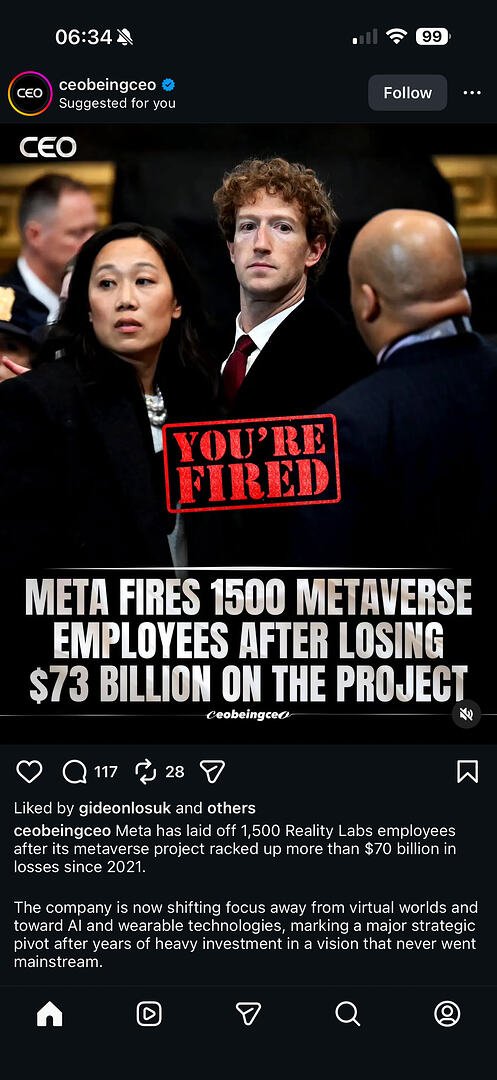This screenshot has width=497, height=1080.
Task: Like the post with the heart icon
Action: coord(29,771)
